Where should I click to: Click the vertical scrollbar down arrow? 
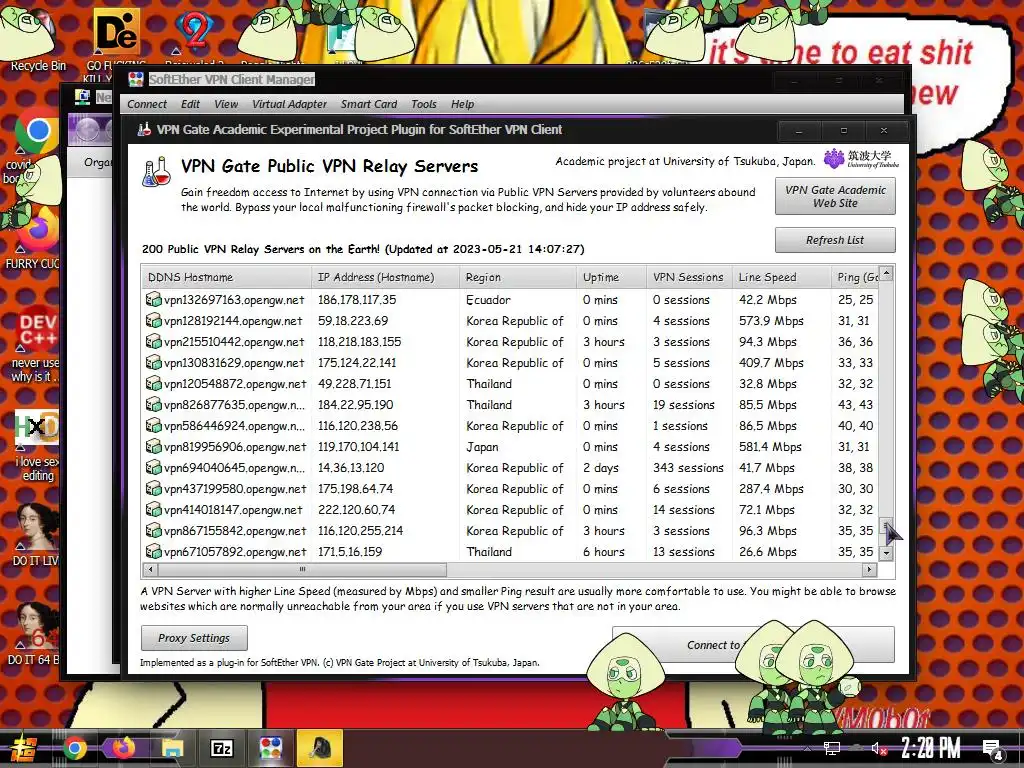click(886, 553)
